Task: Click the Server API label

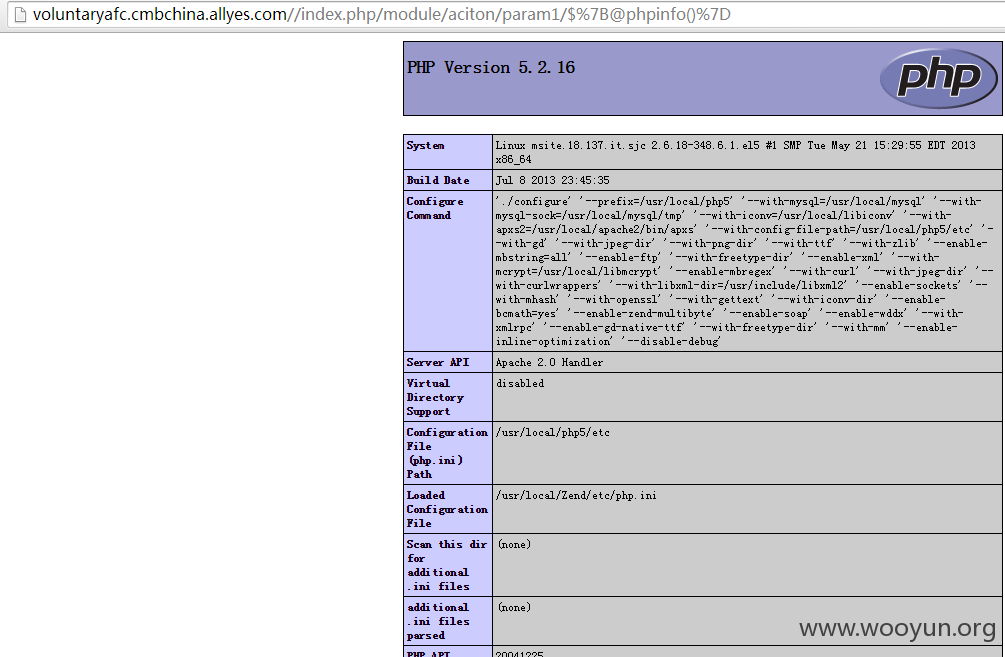Action: (438, 362)
